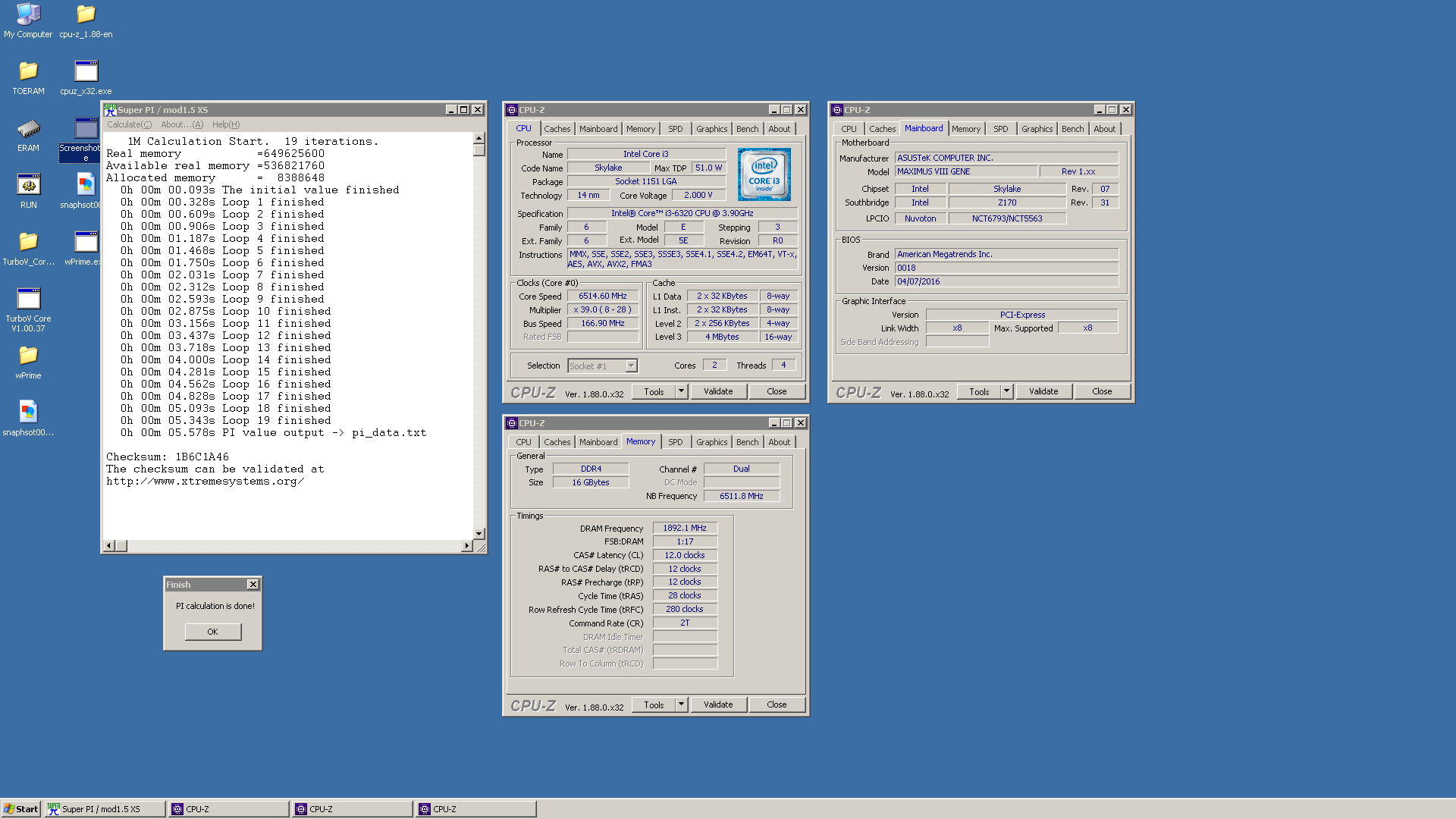Open About tab in Memory window
Viewport: 1456px width, 819px height.
[779, 442]
